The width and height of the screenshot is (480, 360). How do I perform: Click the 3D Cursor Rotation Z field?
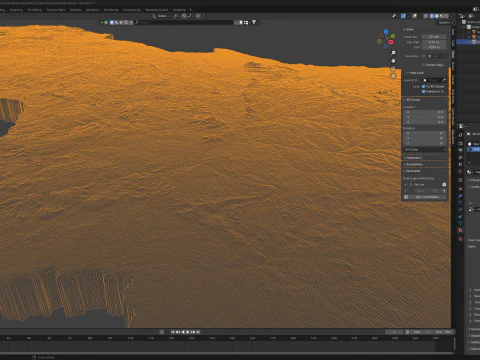point(425,143)
